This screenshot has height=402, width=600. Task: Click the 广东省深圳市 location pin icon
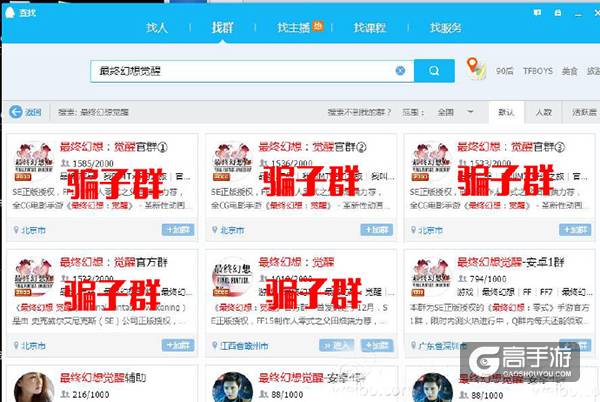pyautogui.click(x=411, y=346)
